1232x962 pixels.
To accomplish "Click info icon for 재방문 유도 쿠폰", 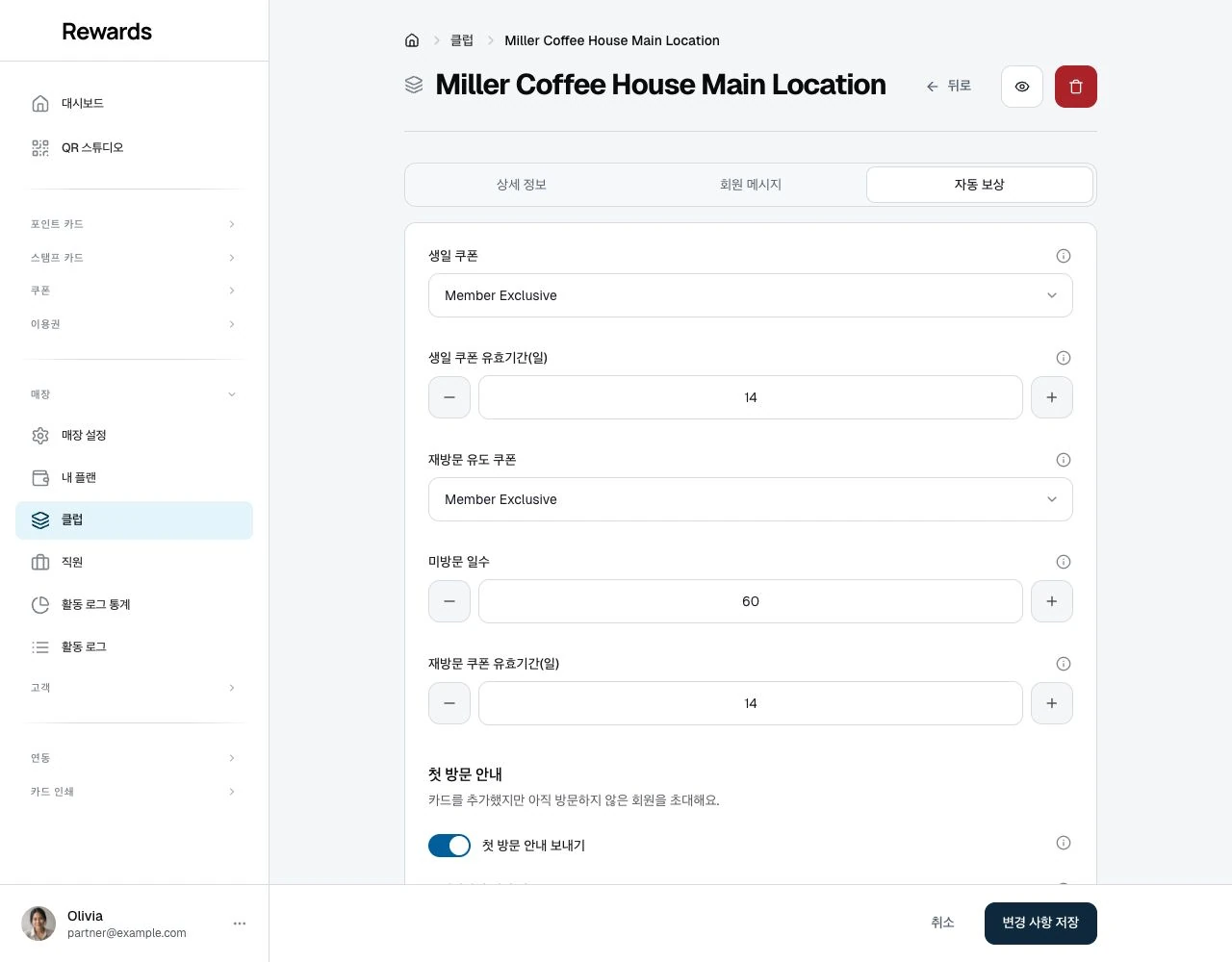I will point(1064,460).
